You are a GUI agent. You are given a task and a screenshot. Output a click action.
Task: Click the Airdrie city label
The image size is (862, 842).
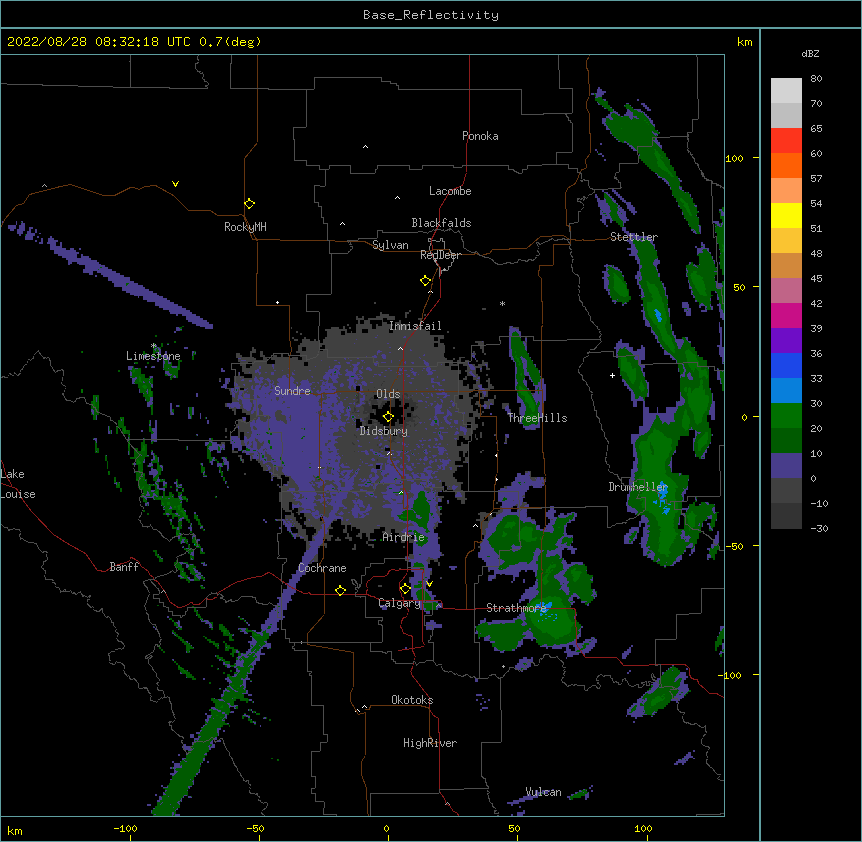404,537
